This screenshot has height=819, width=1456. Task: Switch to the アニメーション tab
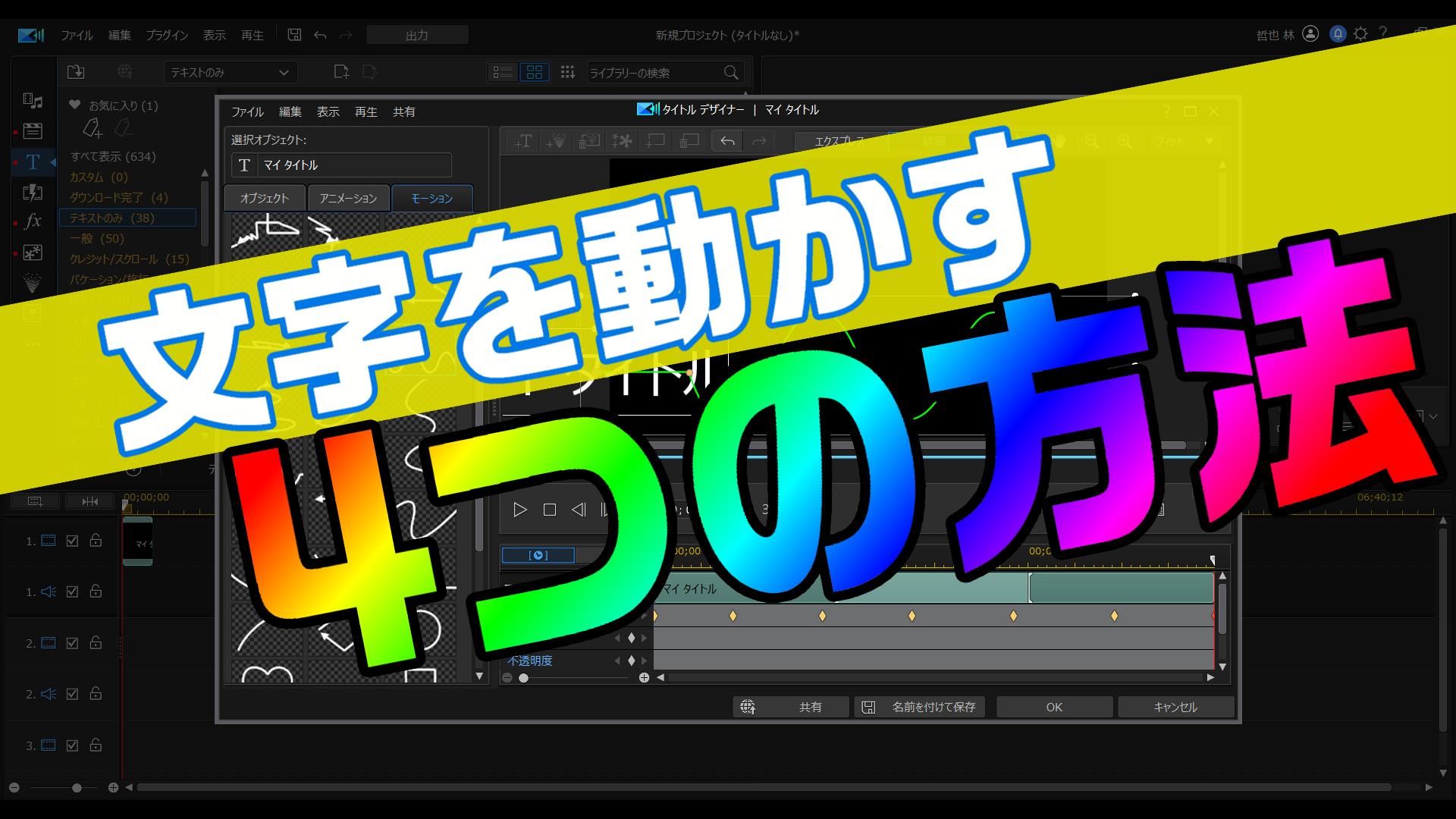(349, 198)
